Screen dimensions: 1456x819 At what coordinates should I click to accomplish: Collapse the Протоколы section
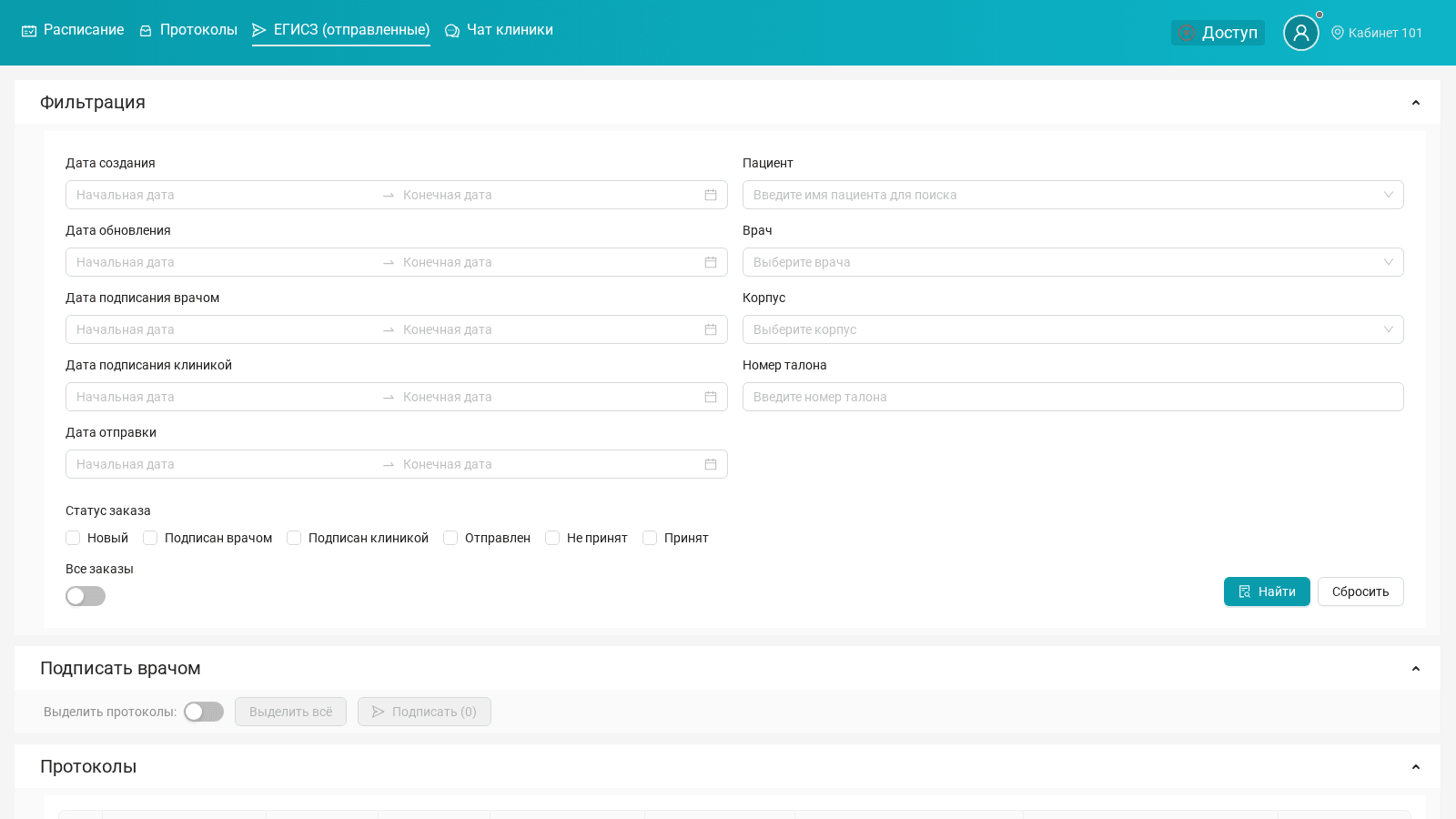[x=1415, y=767]
